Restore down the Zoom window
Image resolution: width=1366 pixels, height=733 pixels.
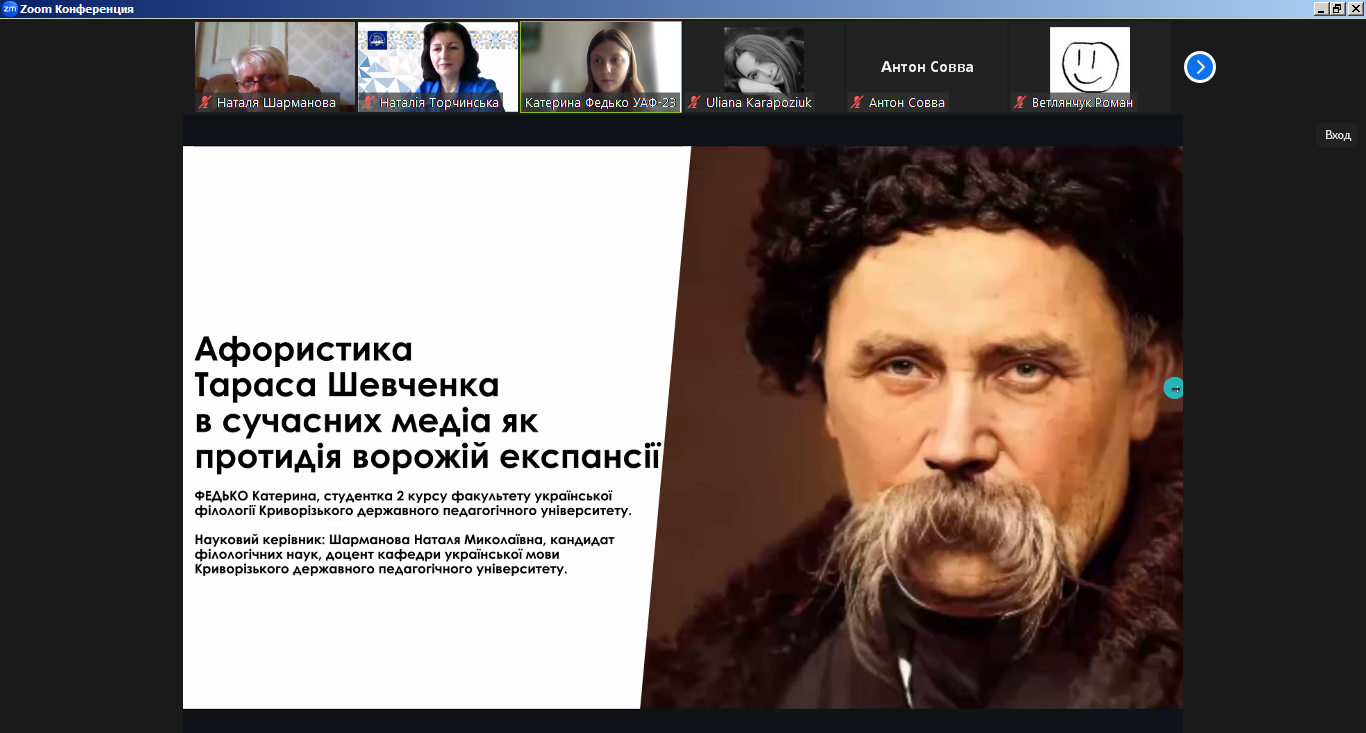point(1337,8)
